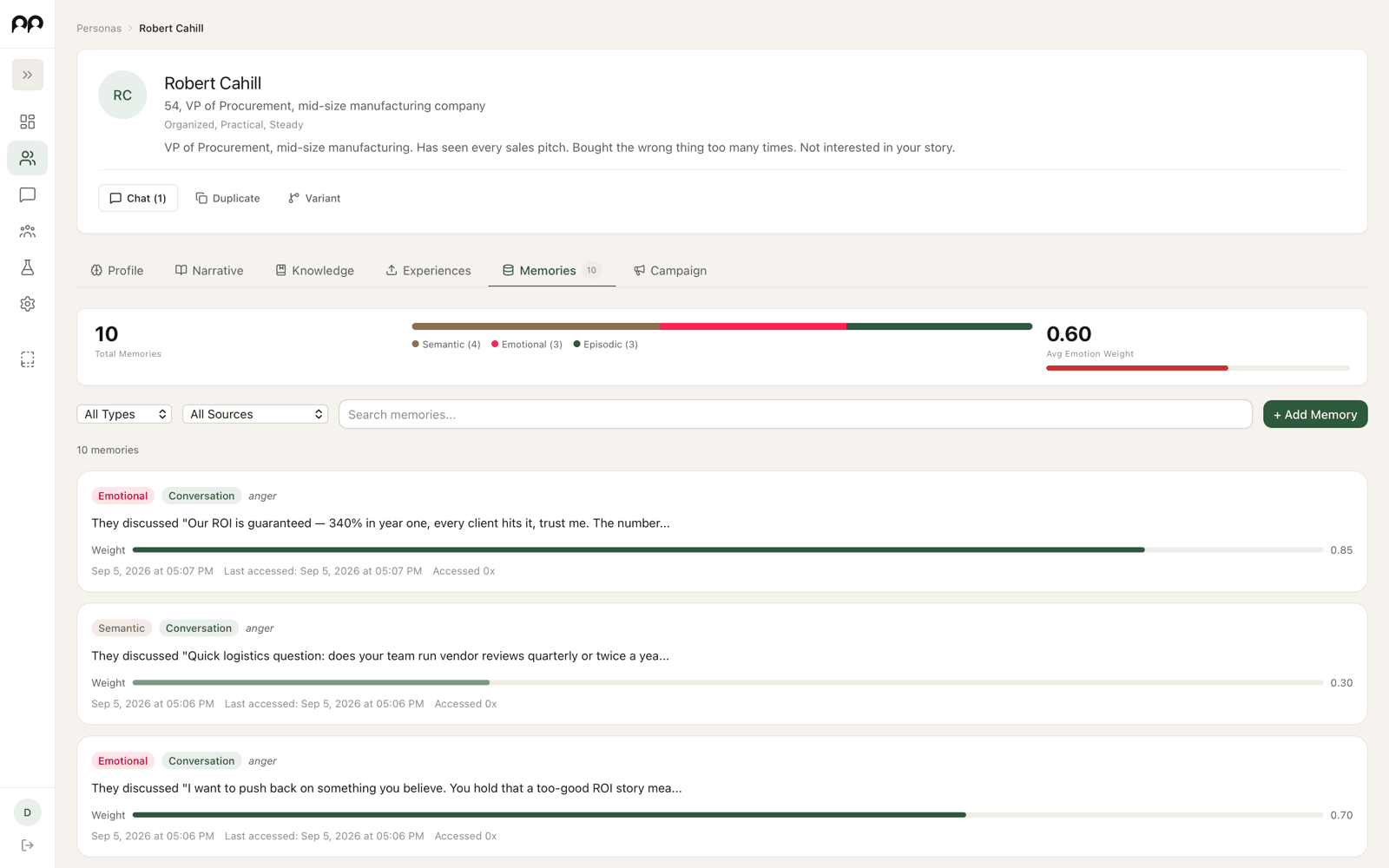This screenshot has height=868, width=1389.
Task: Open the 'ROI is guaranteed' memory text
Action: coord(380,523)
